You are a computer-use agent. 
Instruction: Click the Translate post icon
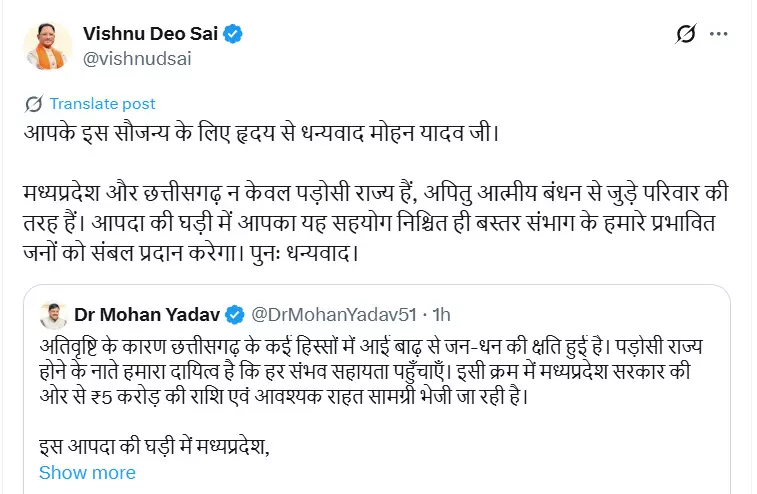(33, 104)
